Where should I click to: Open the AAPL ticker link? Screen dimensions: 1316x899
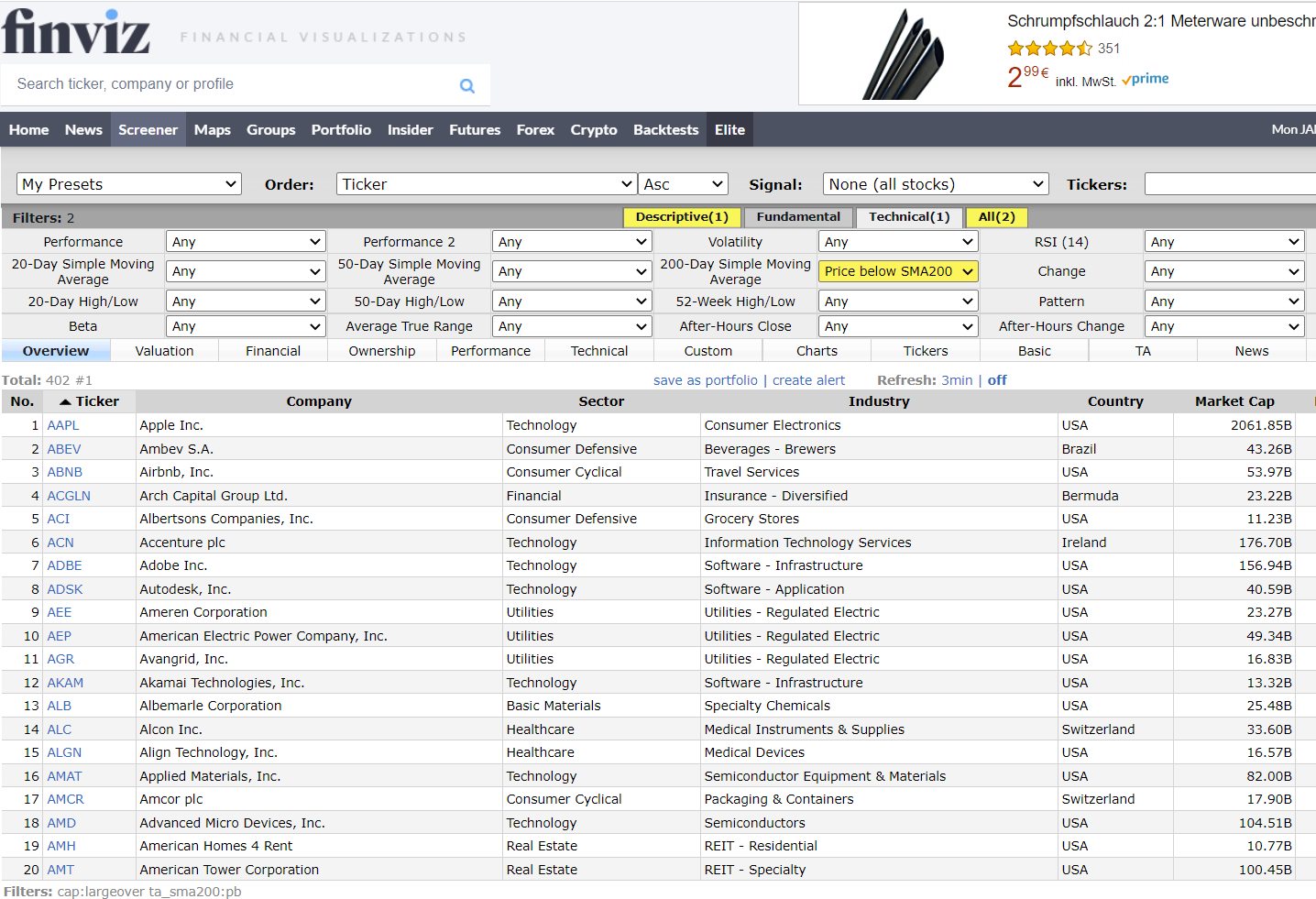point(63,425)
